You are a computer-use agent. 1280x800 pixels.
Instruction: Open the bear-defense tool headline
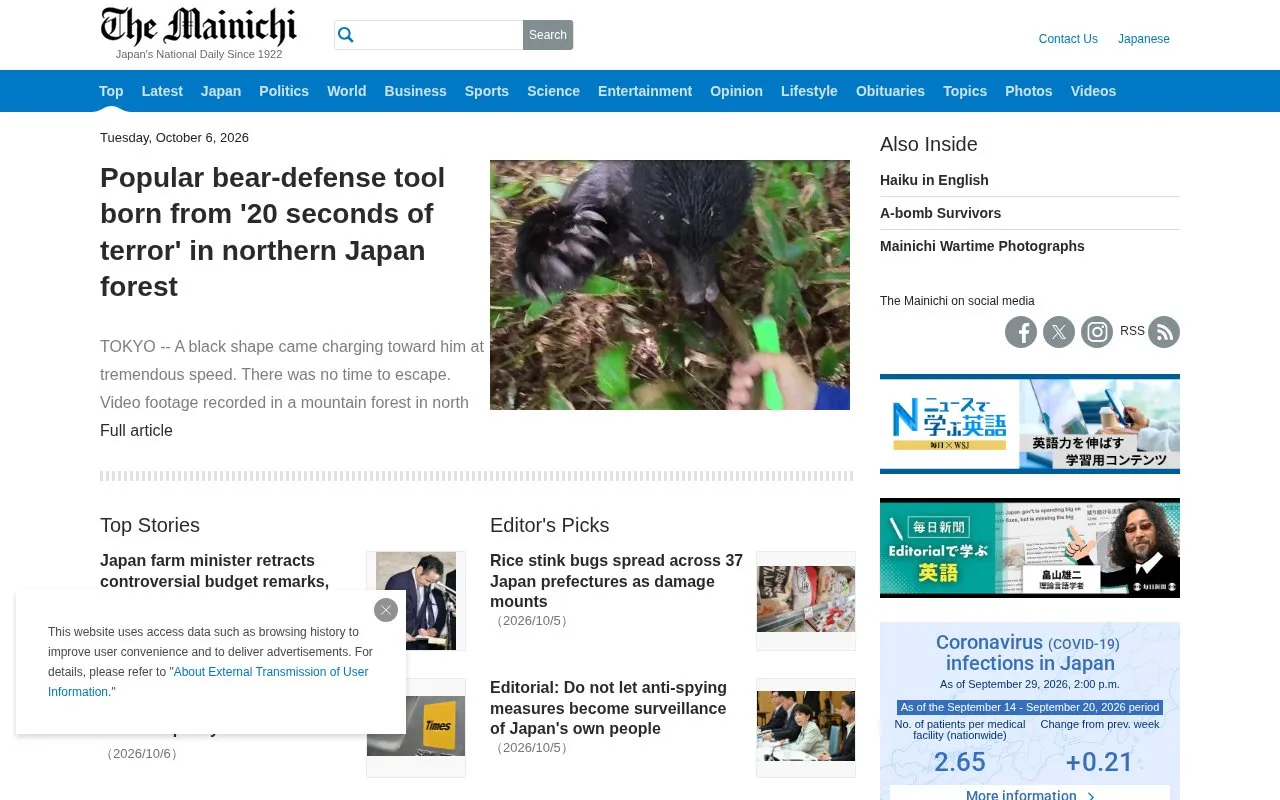(x=273, y=232)
